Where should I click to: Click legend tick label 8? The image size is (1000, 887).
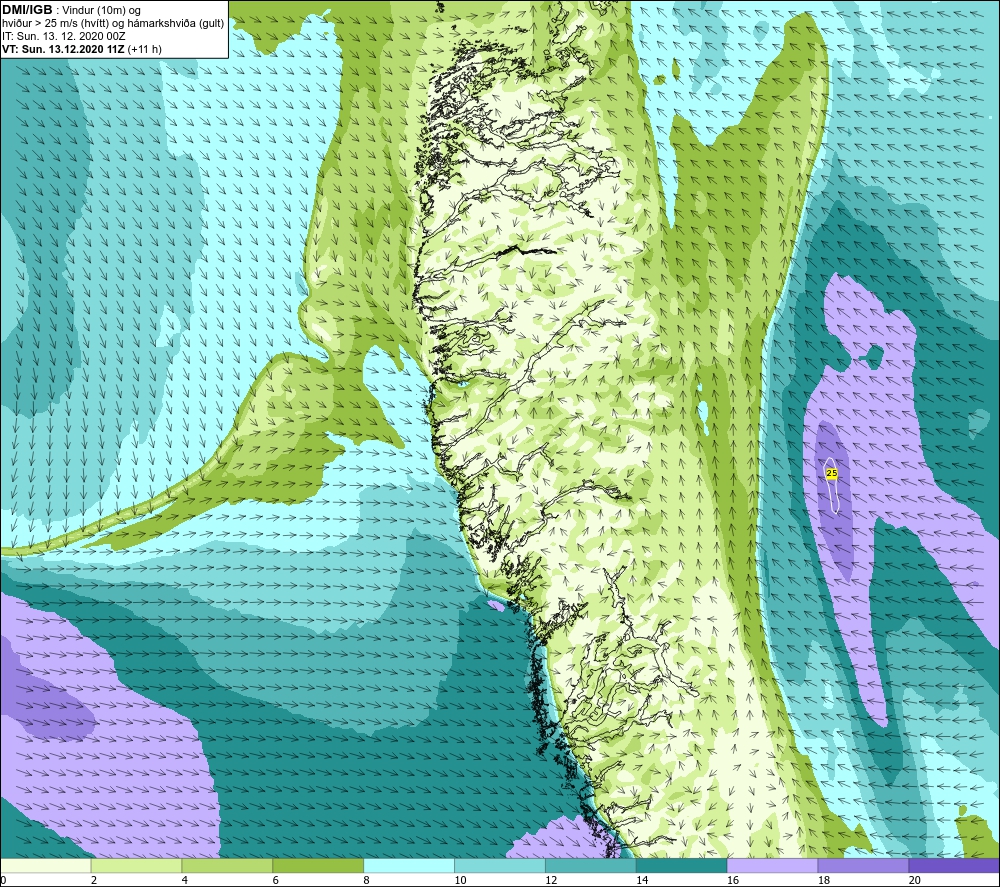(367, 880)
